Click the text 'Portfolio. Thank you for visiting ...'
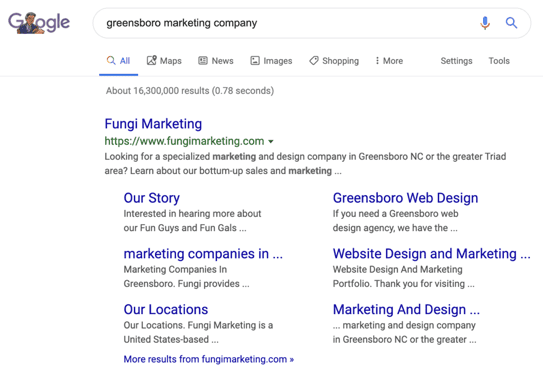This screenshot has width=543, height=375. click(x=403, y=284)
